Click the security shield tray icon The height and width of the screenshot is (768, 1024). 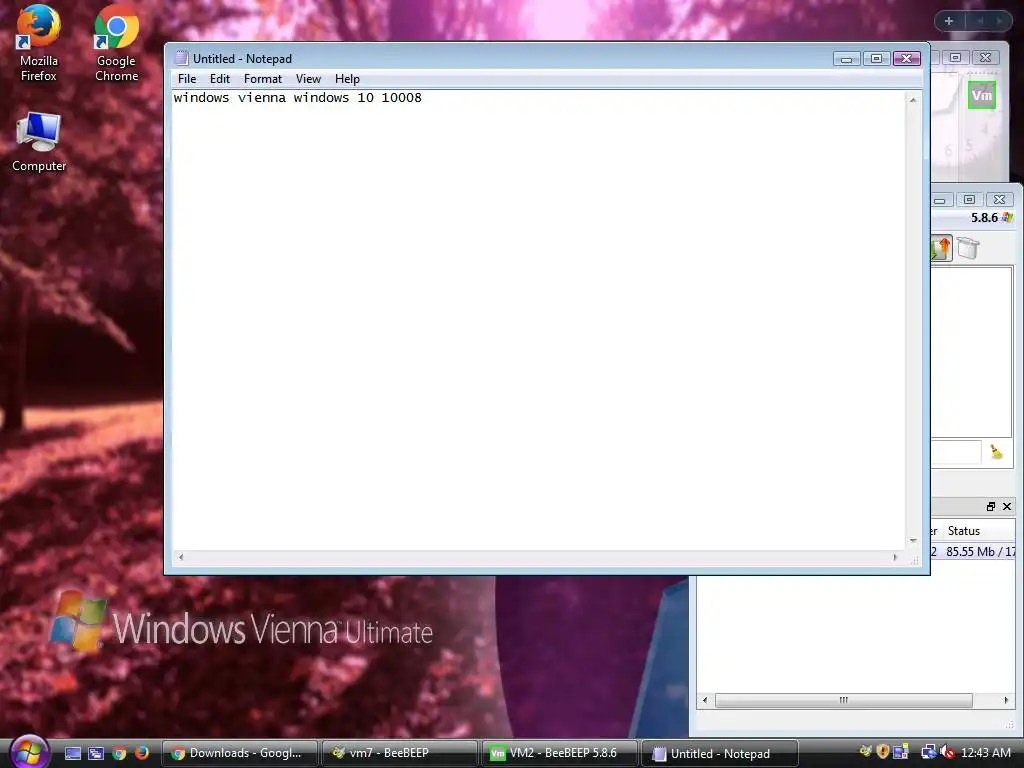[883, 752]
